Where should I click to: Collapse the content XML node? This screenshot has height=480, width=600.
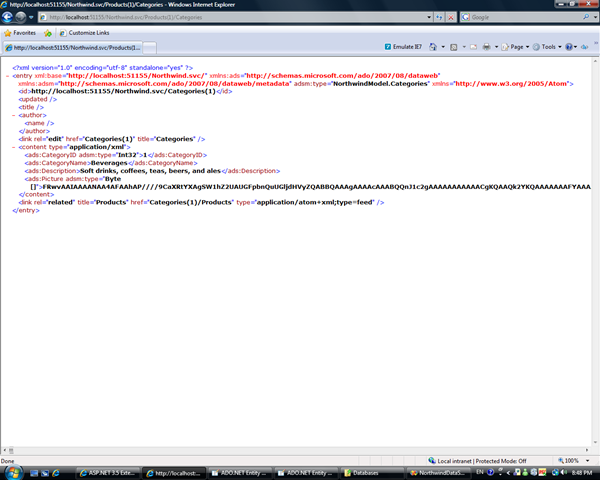point(14,147)
